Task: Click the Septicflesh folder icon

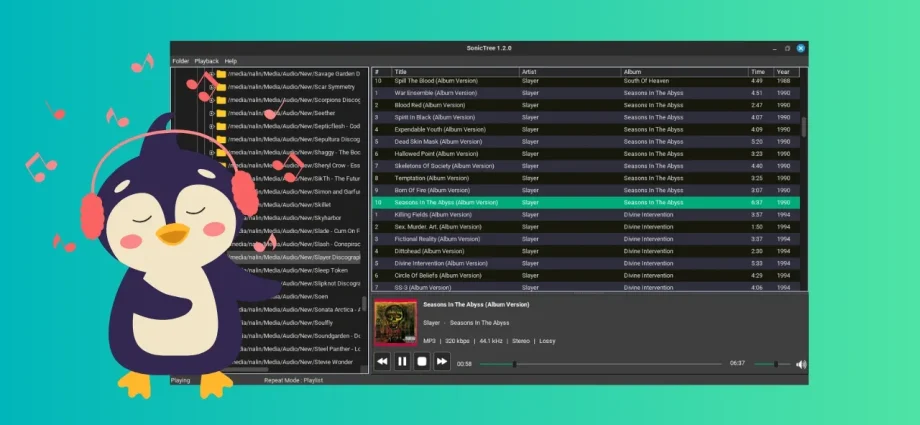Action: (x=221, y=126)
